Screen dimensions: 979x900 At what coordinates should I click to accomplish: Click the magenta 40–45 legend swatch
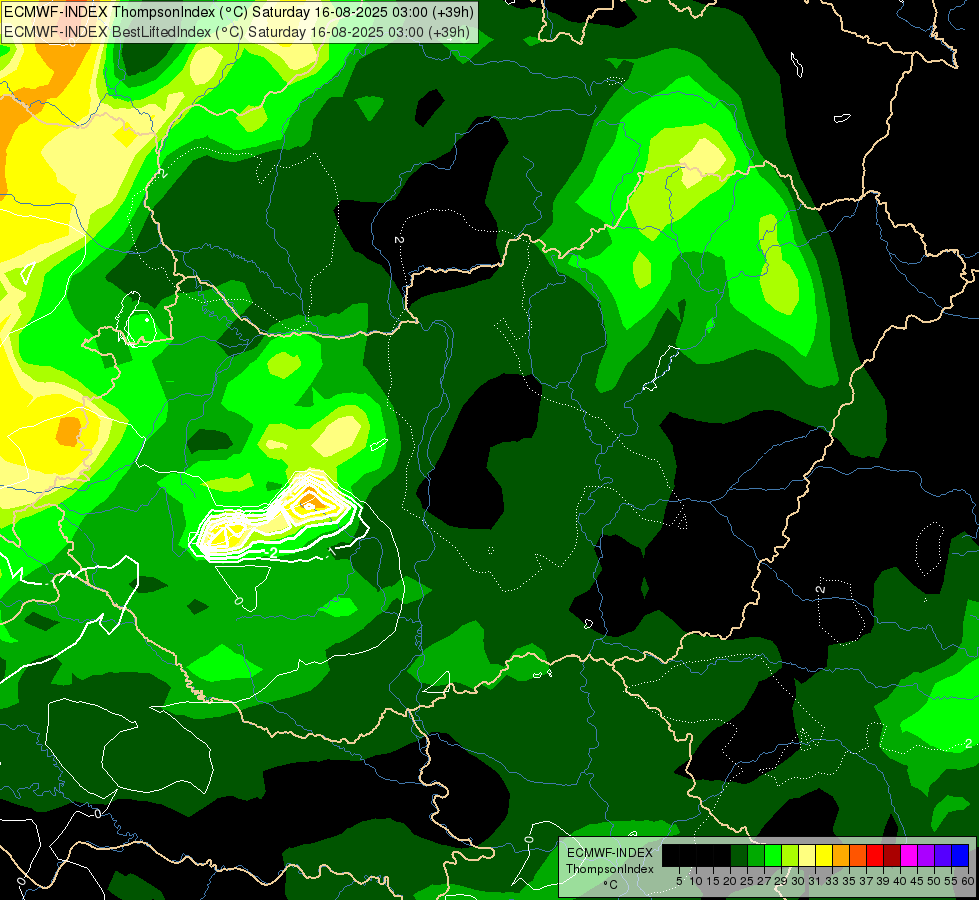click(x=909, y=855)
